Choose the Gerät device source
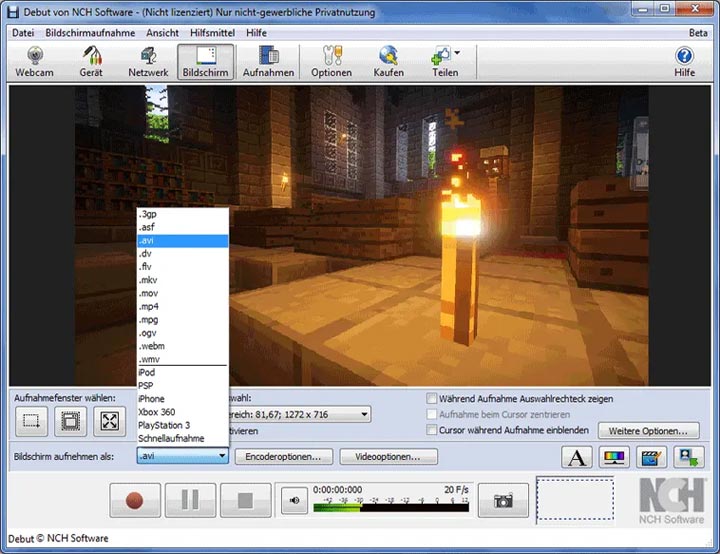This screenshot has width=720, height=554. pyautogui.click(x=91, y=62)
